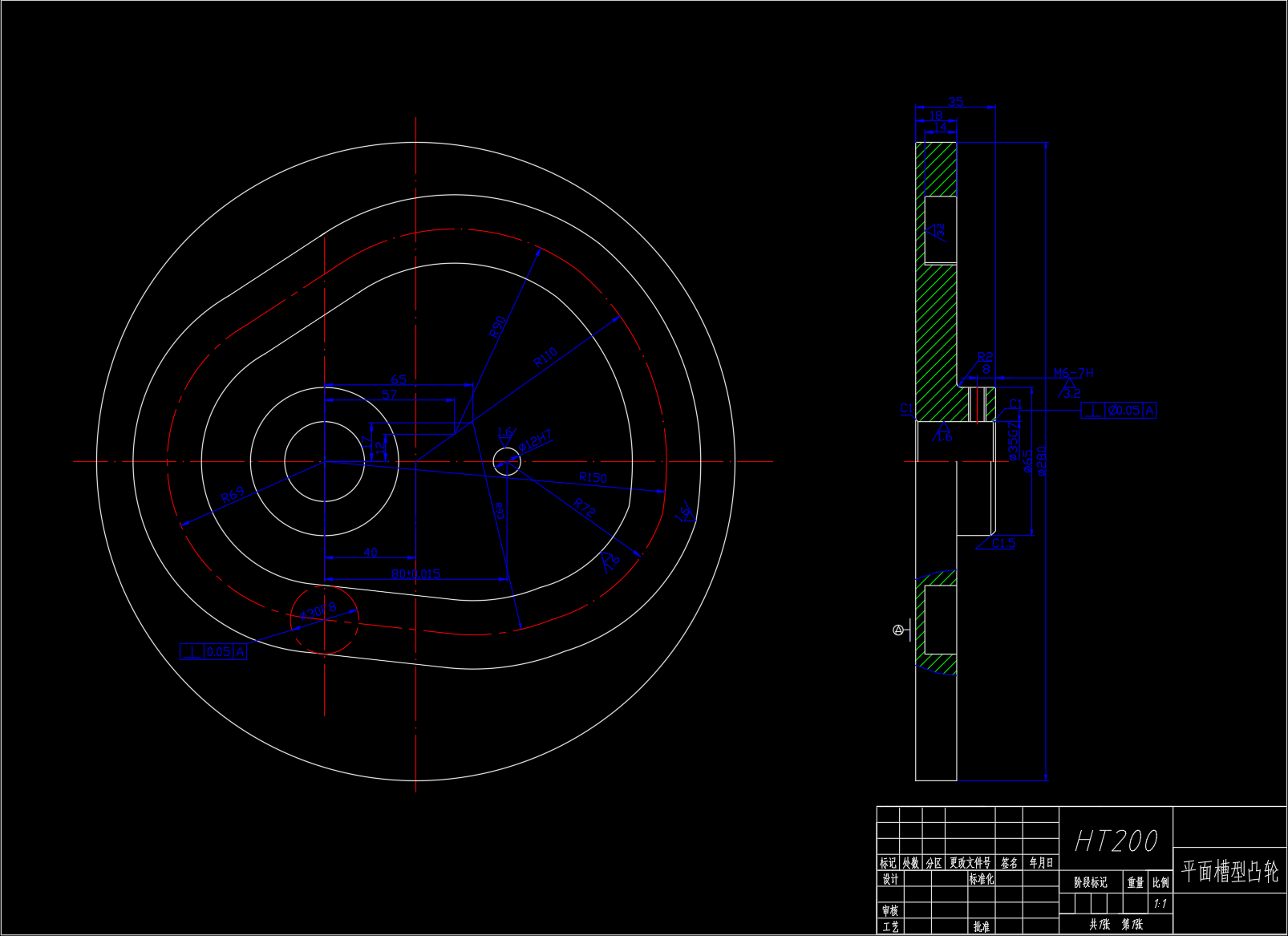Click the 比例 scale header

(1160, 882)
